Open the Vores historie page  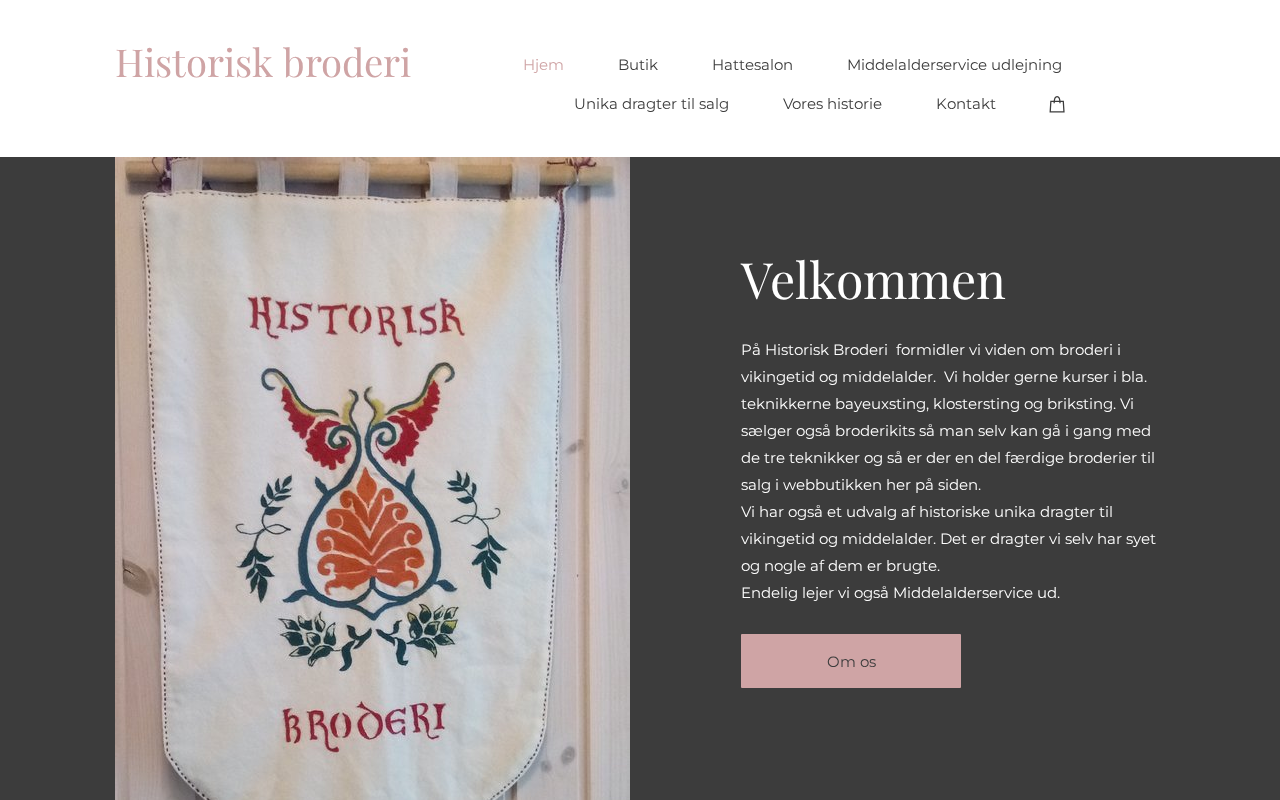click(x=832, y=104)
